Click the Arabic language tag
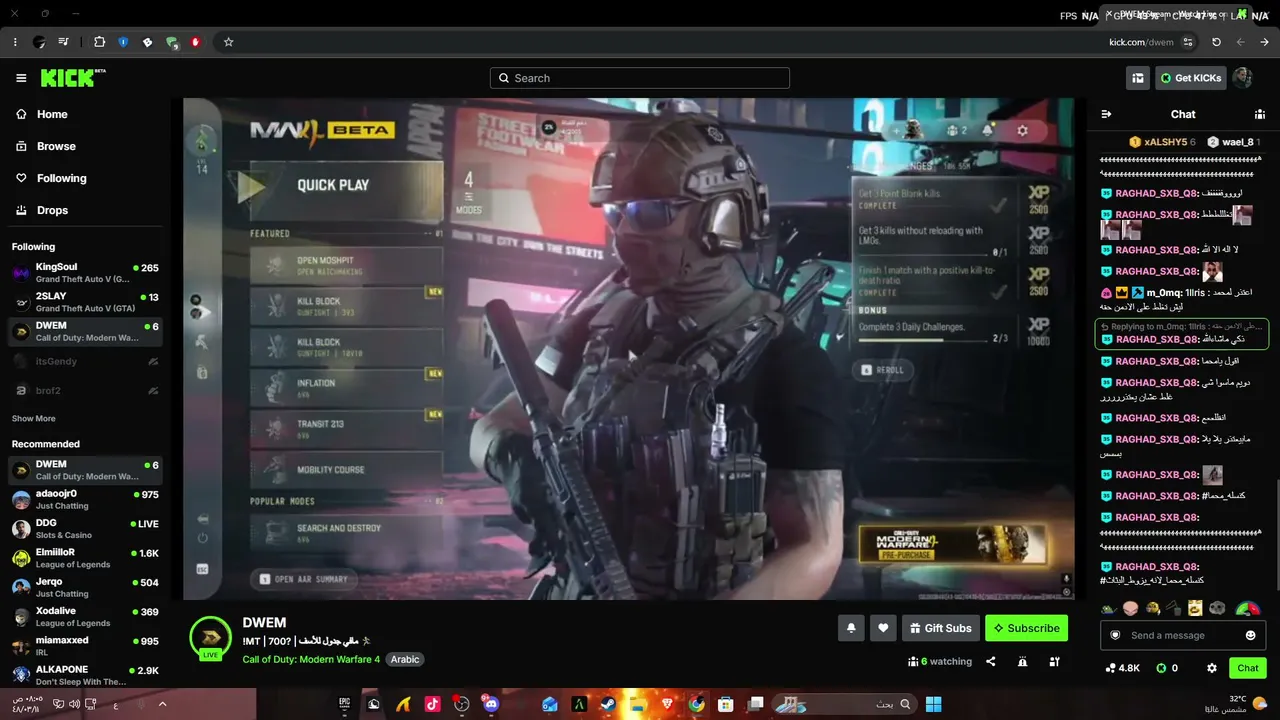Screen dimensions: 1280x720 405,659
